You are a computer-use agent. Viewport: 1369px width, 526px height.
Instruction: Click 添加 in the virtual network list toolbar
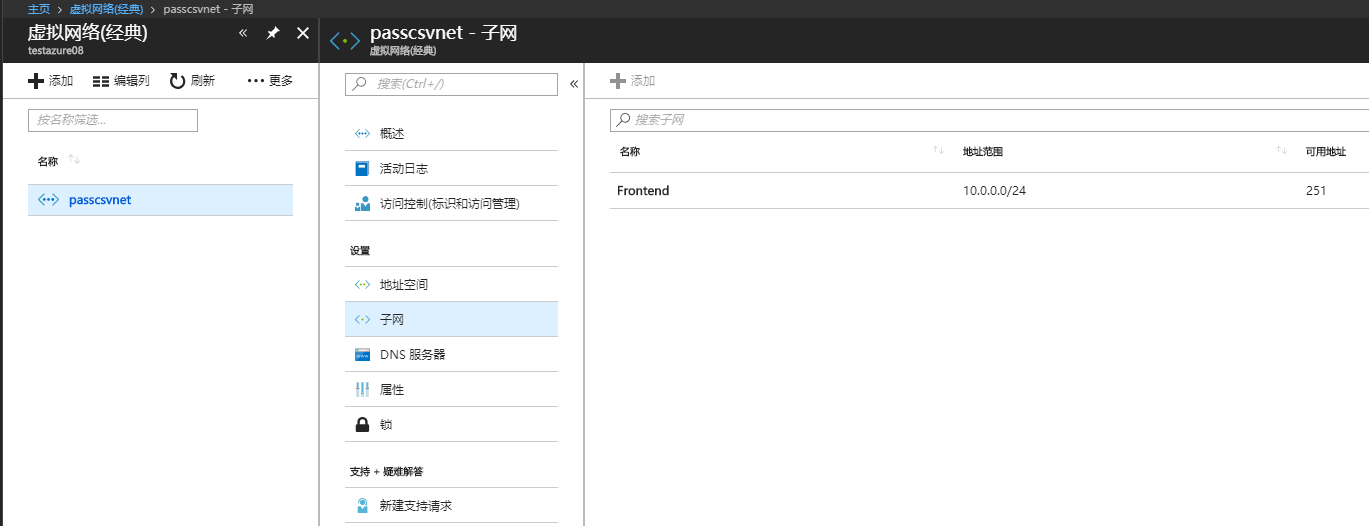(x=51, y=81)
